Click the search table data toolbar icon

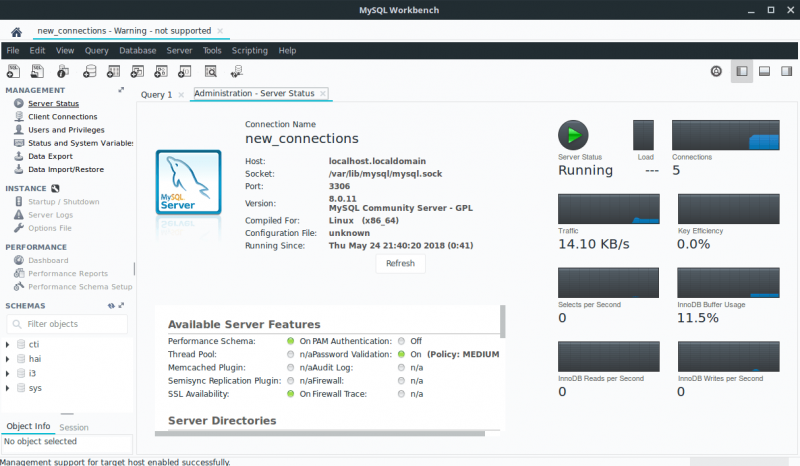click(211, 71)
